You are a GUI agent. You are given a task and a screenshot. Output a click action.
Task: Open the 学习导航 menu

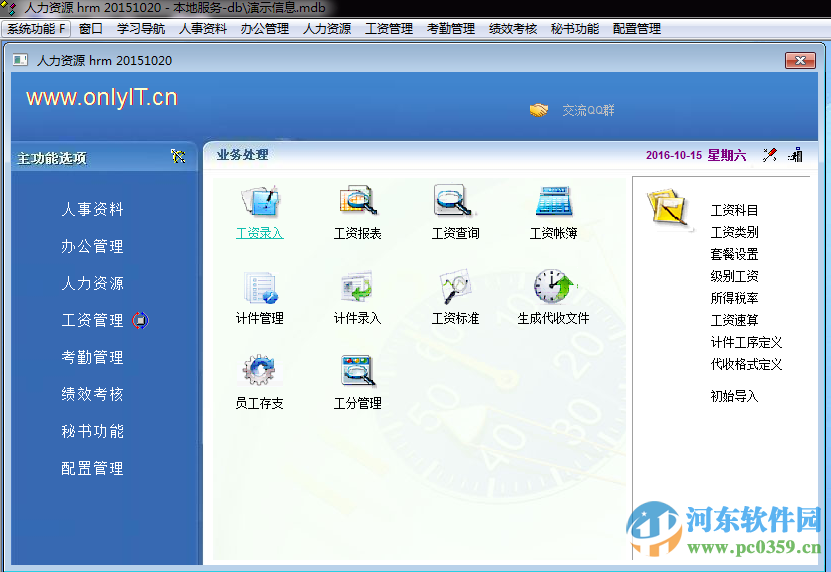(141, 29)
